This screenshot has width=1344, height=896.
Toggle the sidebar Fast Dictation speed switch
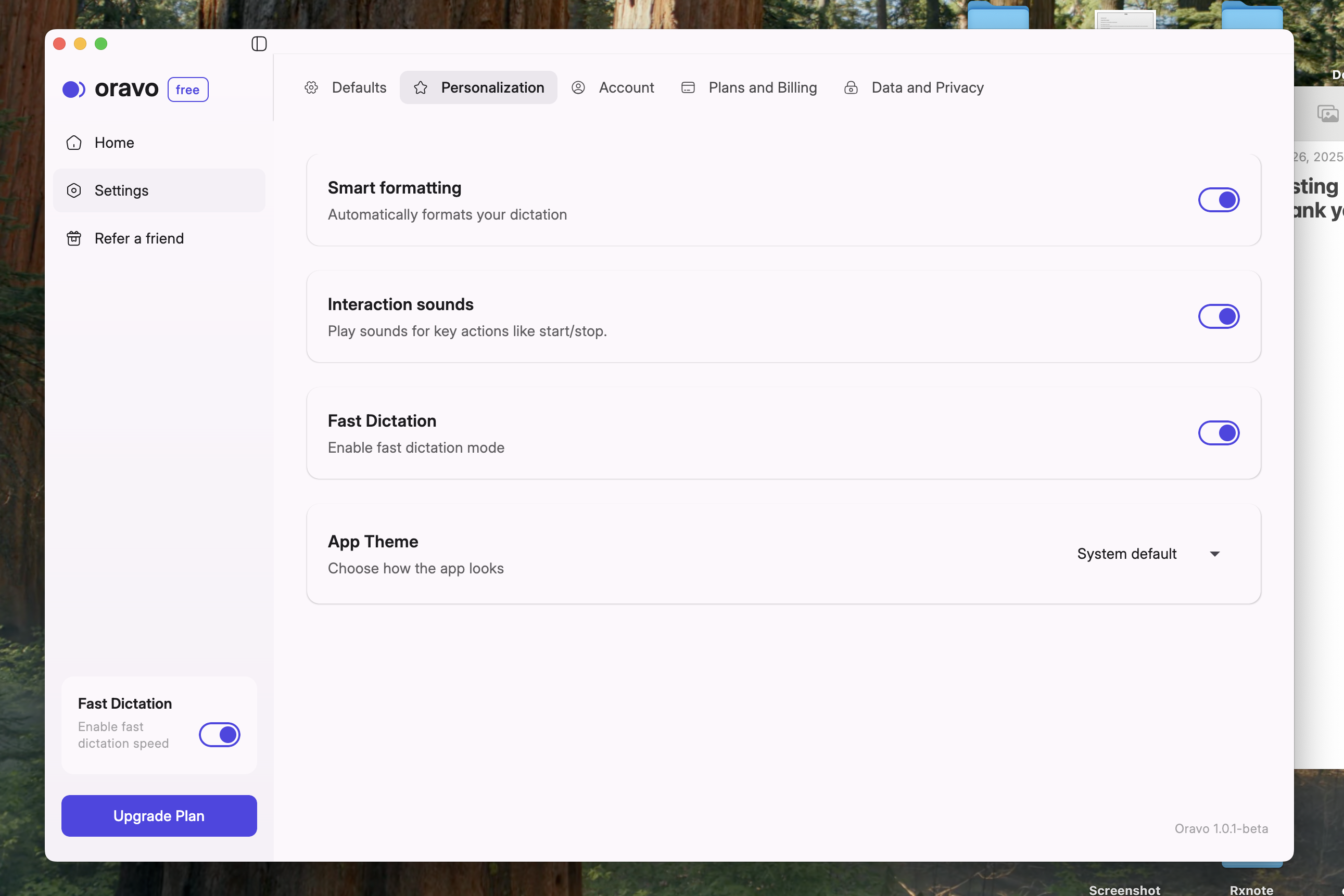click(220, 734)
